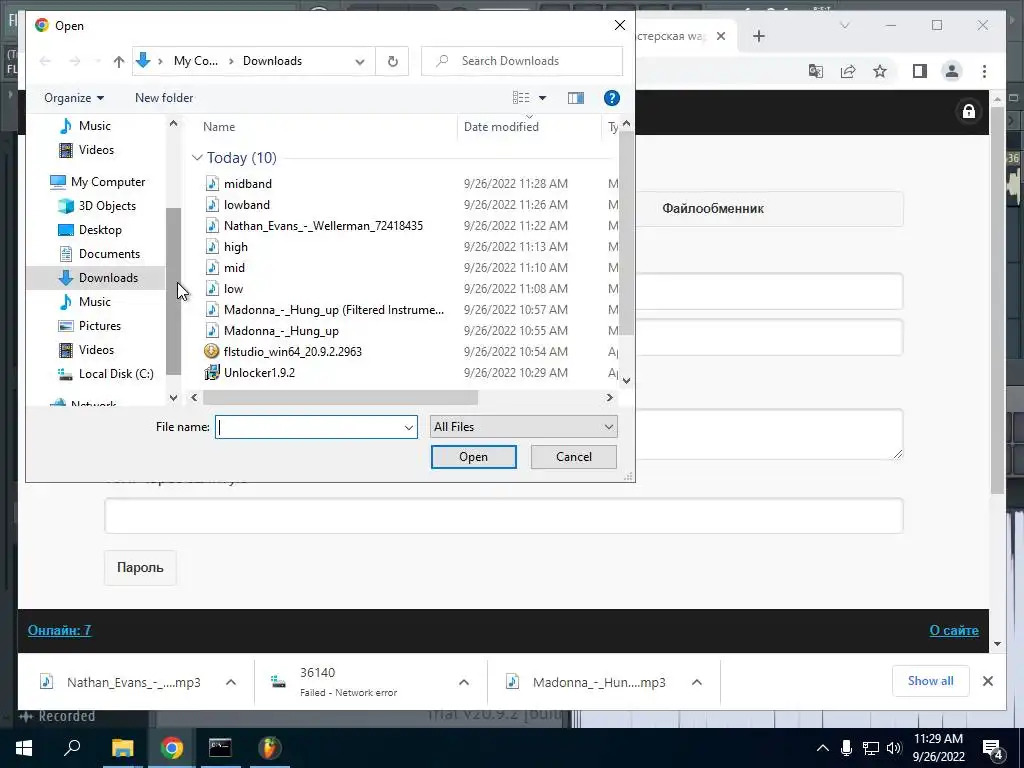The width and height of the screenshot is (1024, 768).
Task: Open Chrome three-dot menu
Action: [x=984, y=71]
